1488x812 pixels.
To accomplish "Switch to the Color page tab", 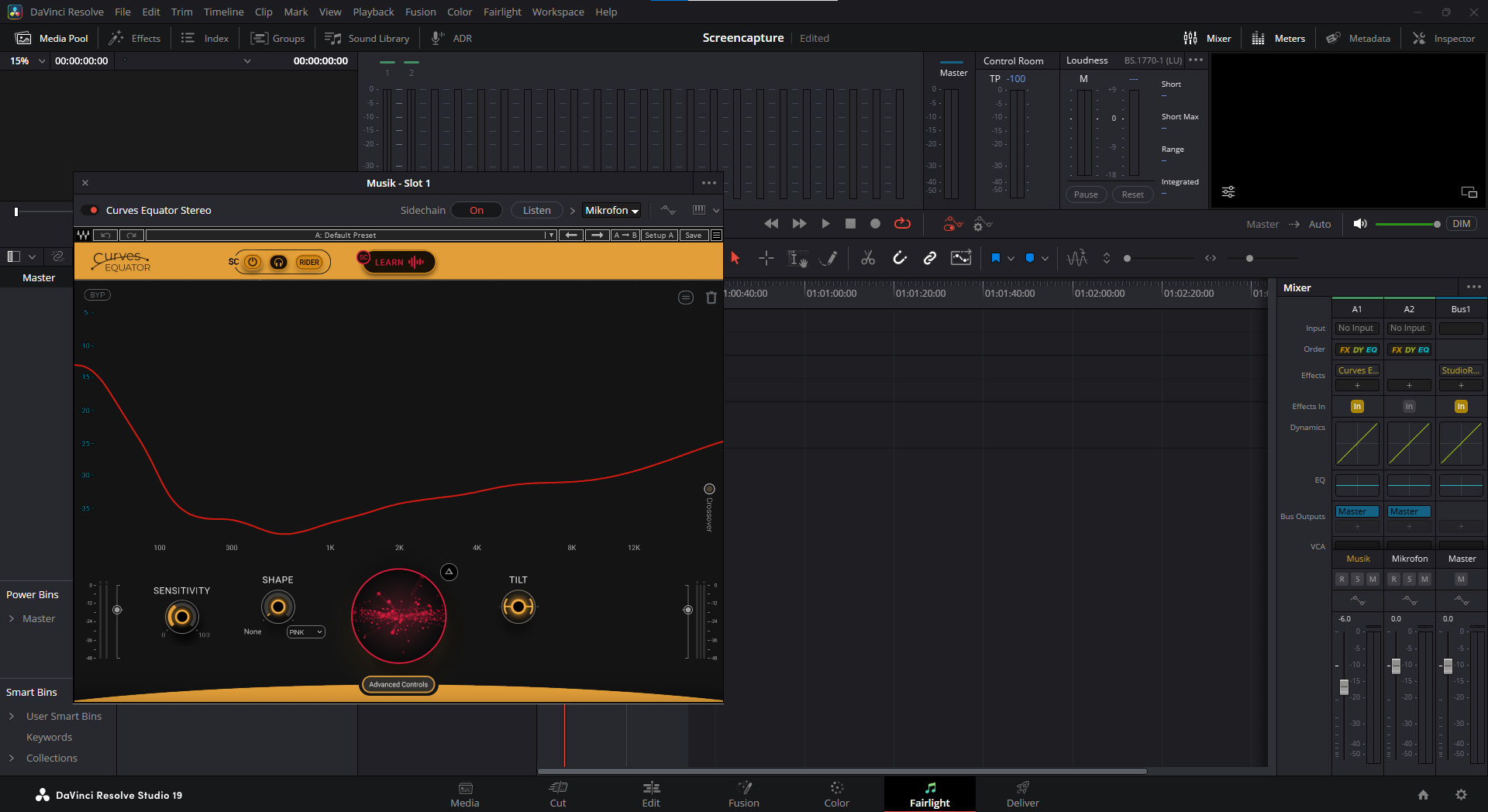I will coord(837,794).
